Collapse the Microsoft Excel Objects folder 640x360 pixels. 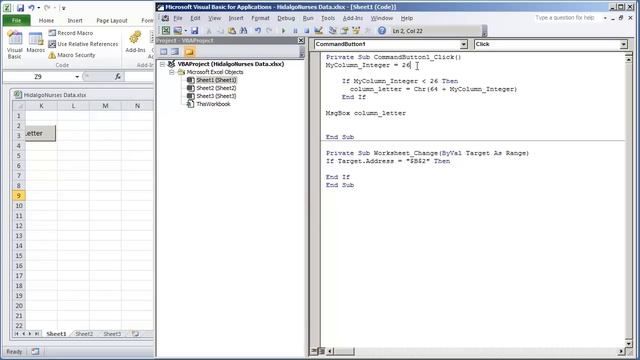point(172,72)
